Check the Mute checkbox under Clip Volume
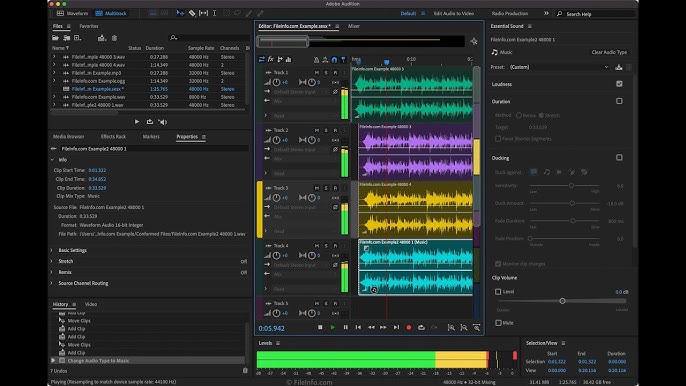 498,323
